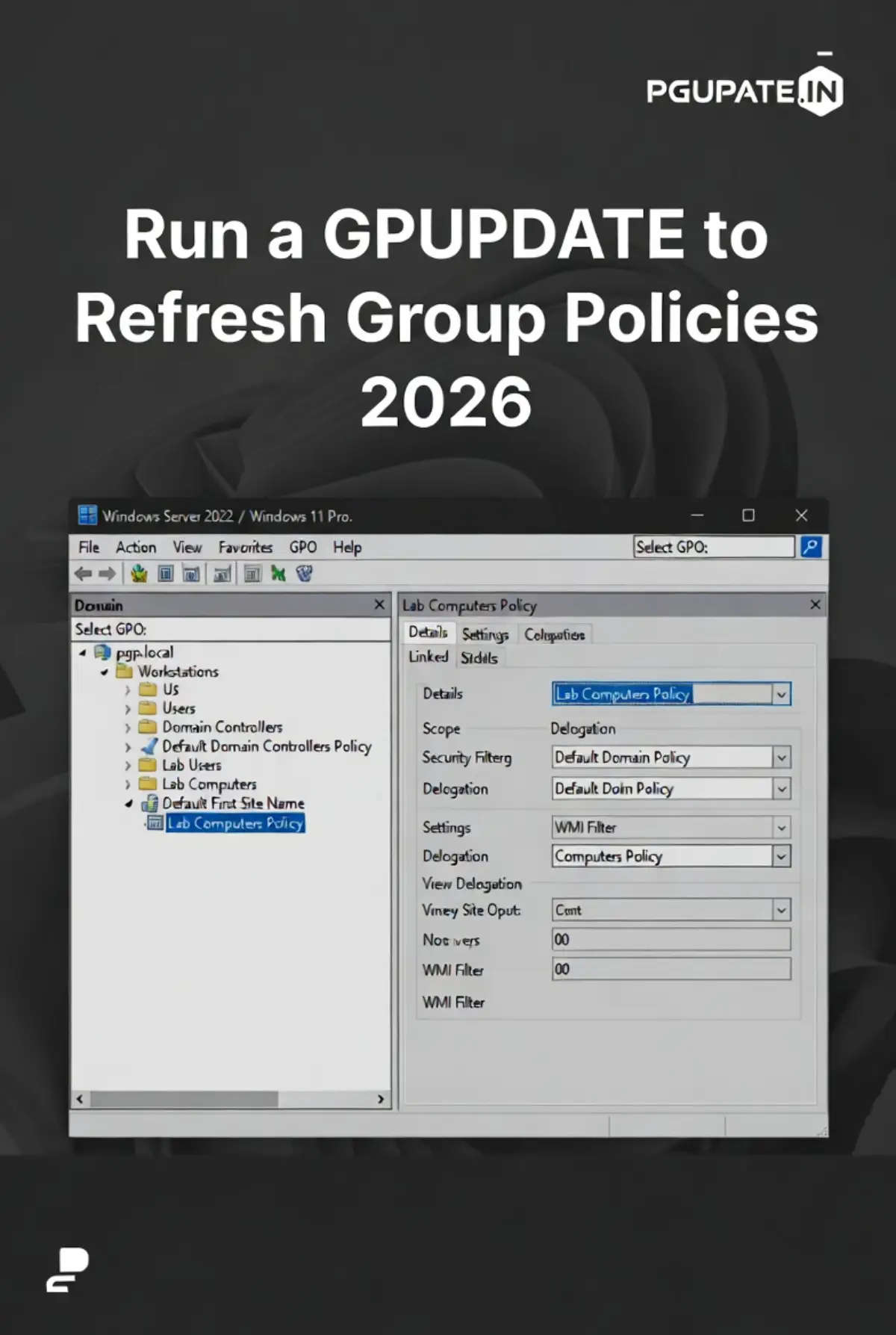Click the Lab Computers folder icon

click(148, 784)
